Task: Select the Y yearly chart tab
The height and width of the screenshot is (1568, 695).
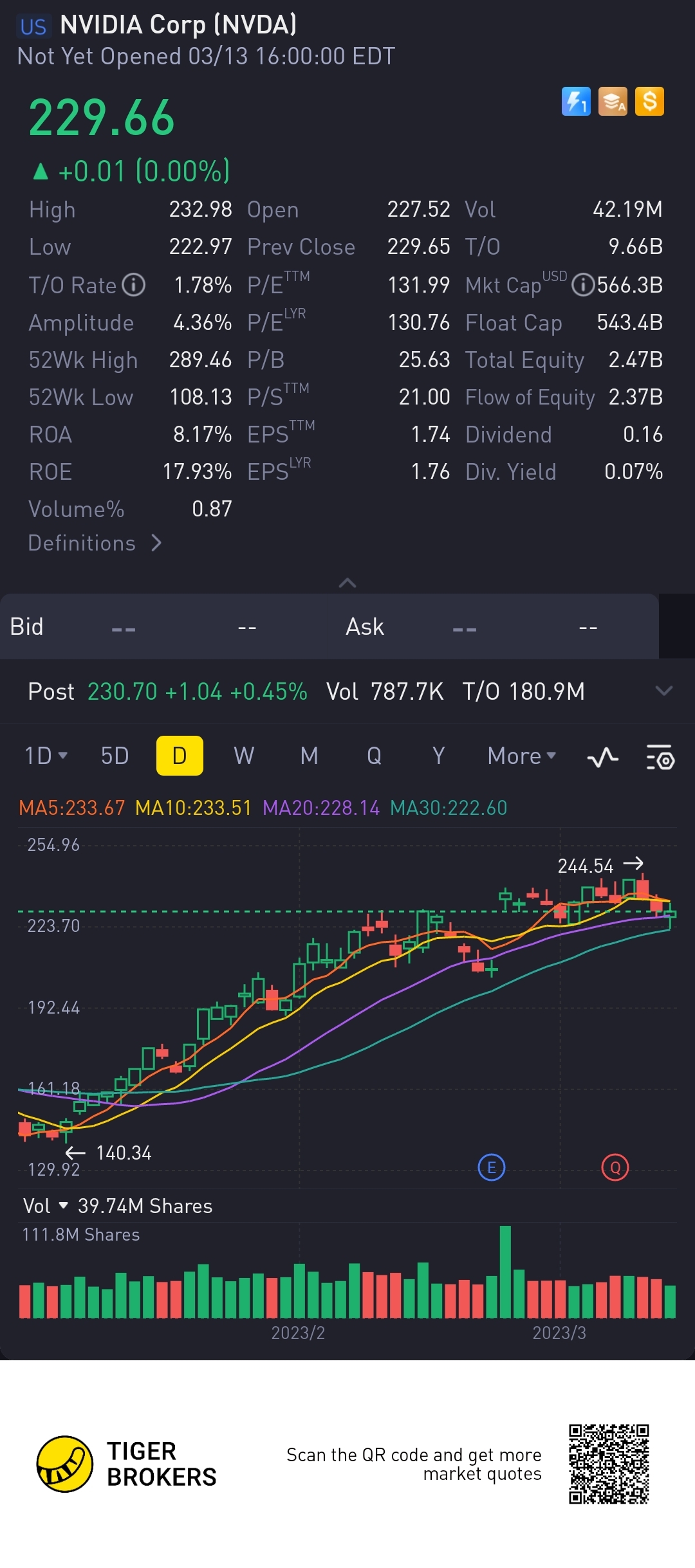Action: tap(438, 756)
